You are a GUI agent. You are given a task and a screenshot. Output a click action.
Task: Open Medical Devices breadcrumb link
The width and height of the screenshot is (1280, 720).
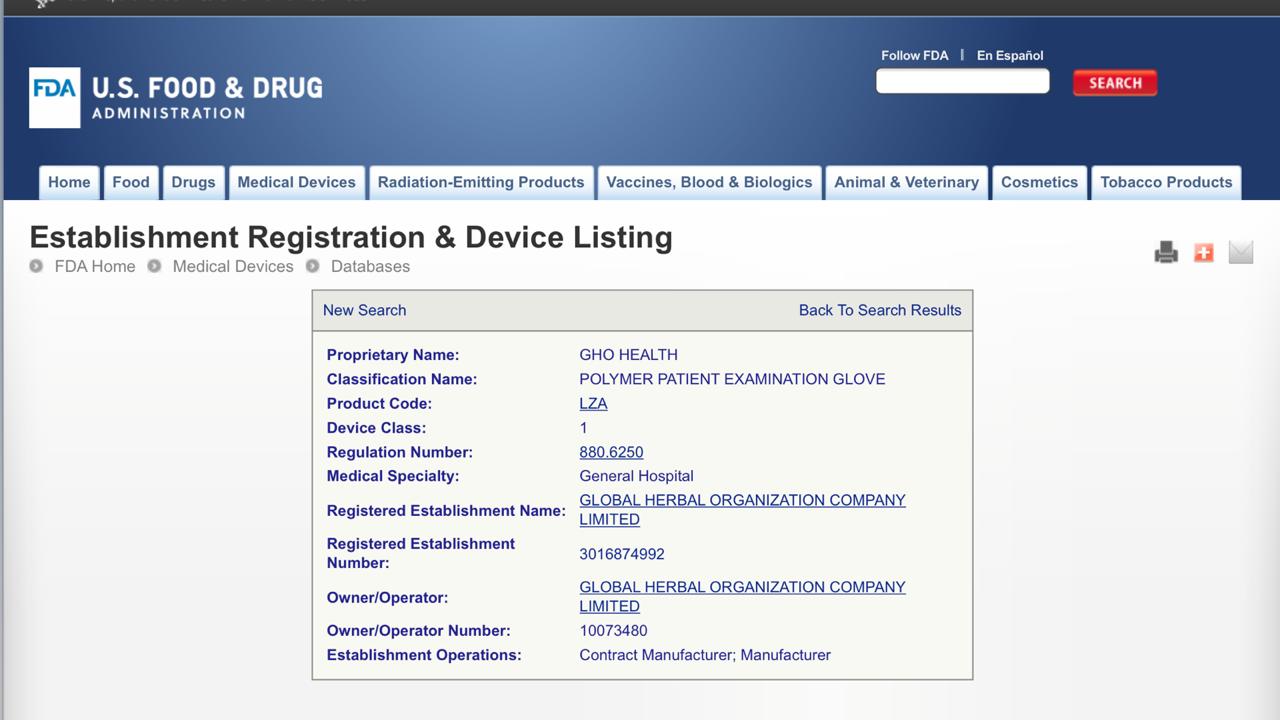[233, 266]
